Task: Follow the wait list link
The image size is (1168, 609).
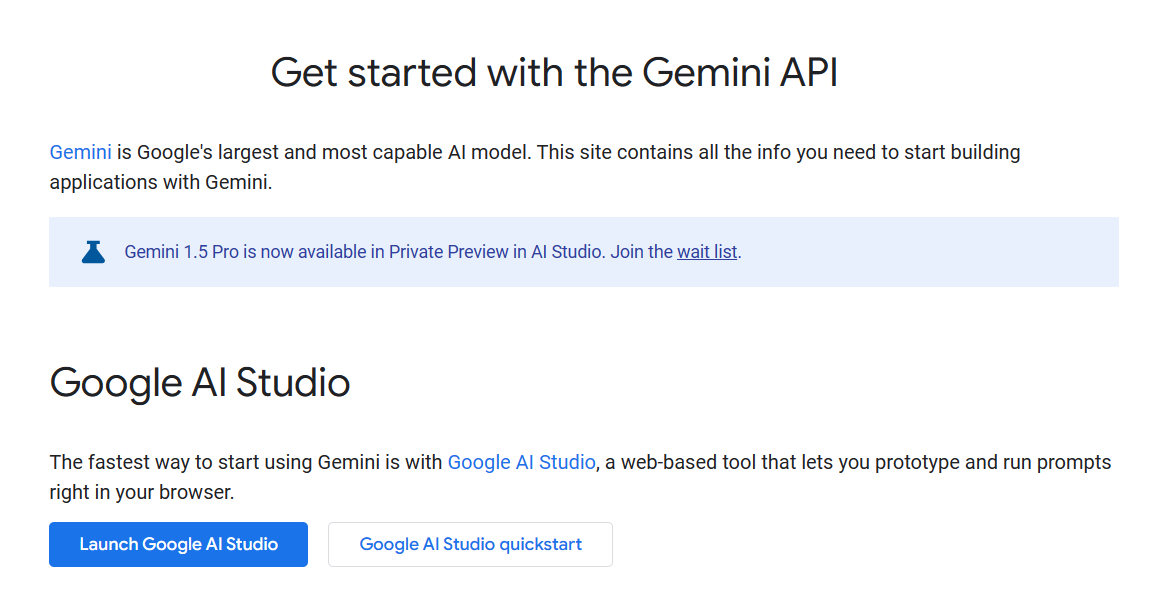Action: click(x=706, y=252)
